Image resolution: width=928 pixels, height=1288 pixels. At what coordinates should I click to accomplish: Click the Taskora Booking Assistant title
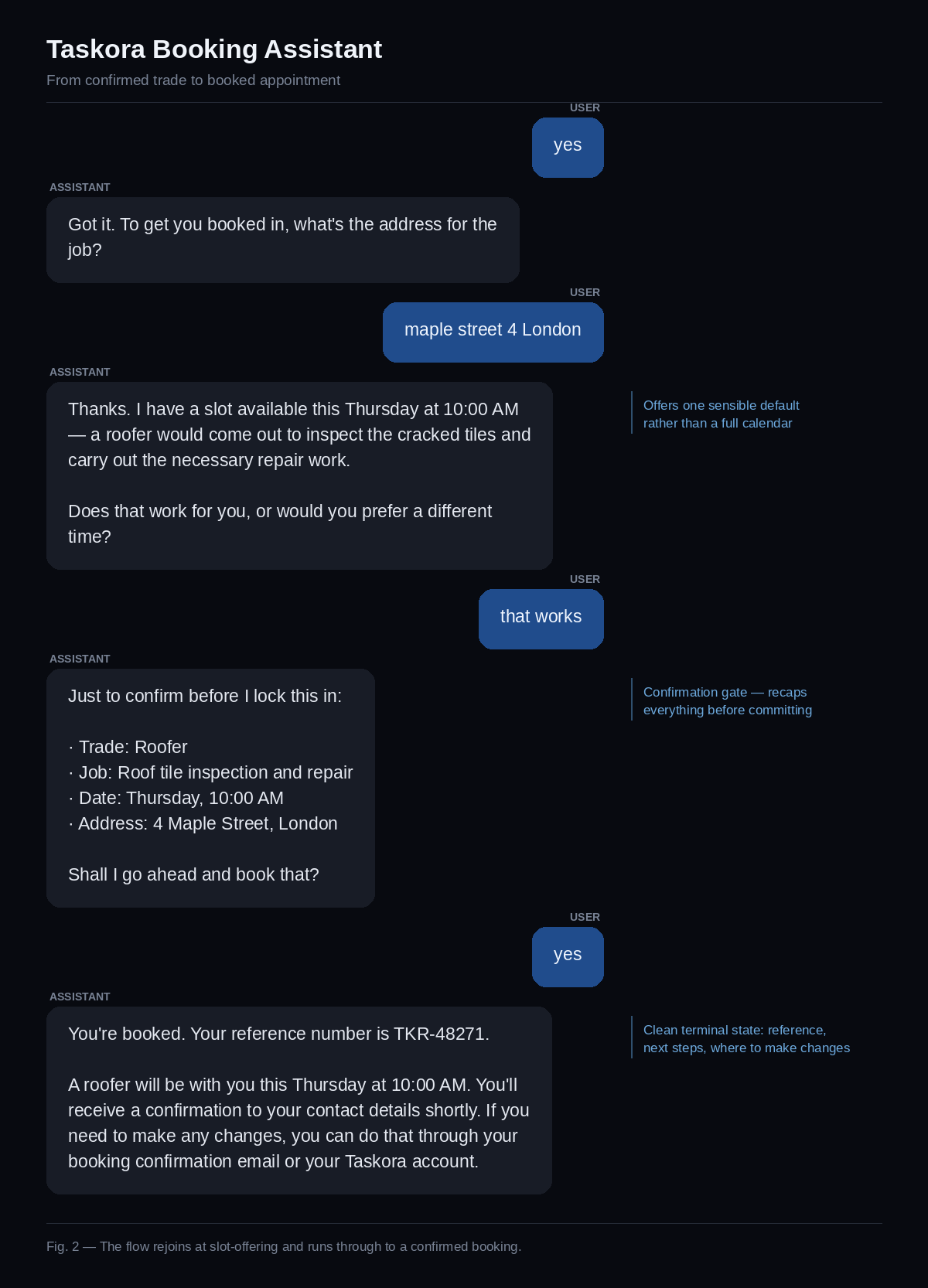[214, 49]
